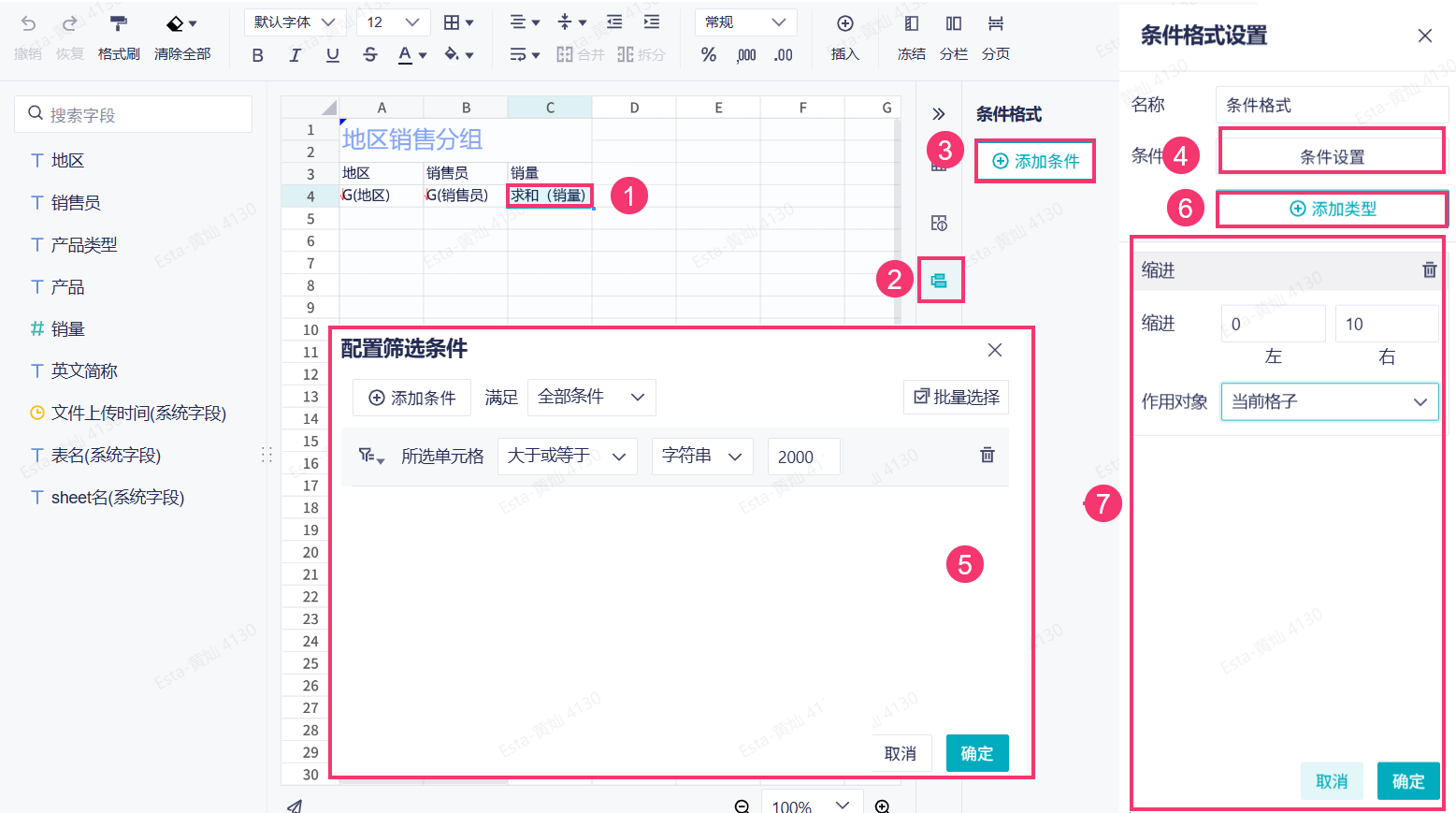Click freeze panes (冻结)
Viewport: 1456px width, 813px height.
click(x=912, y=37)
